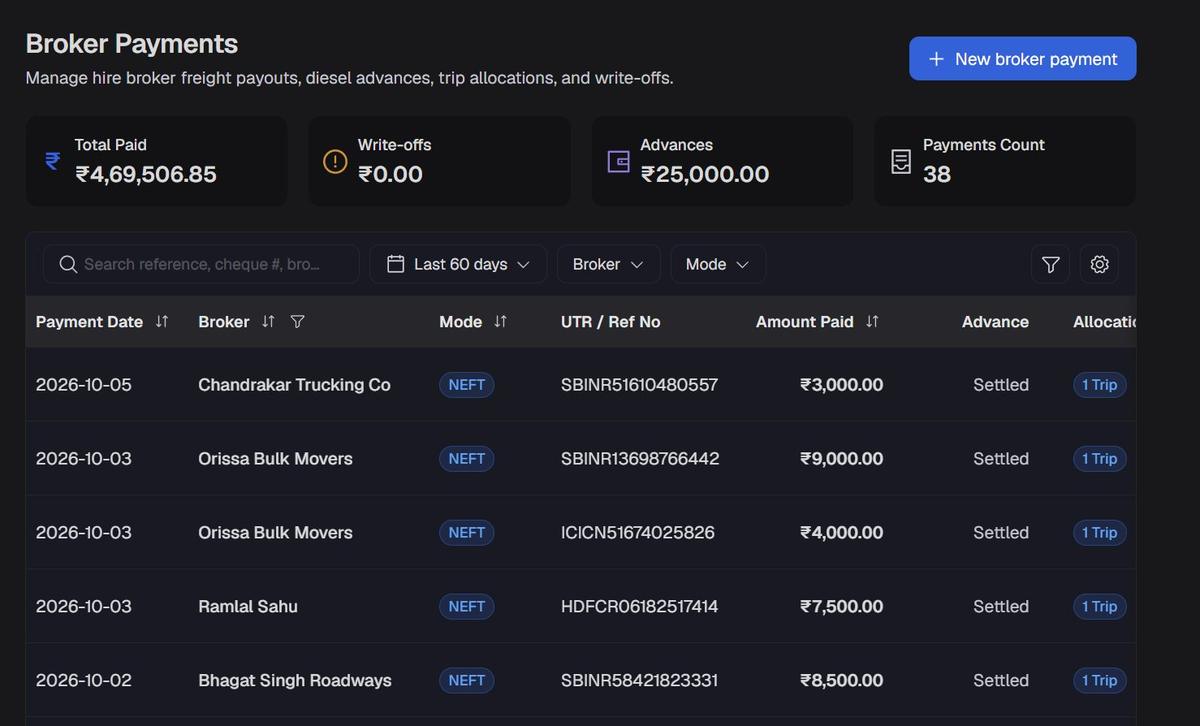Click the wallet icon on Advances card
Image resolution: width=1200 pixels, height=726 pixels.
[x=619, y=161]
